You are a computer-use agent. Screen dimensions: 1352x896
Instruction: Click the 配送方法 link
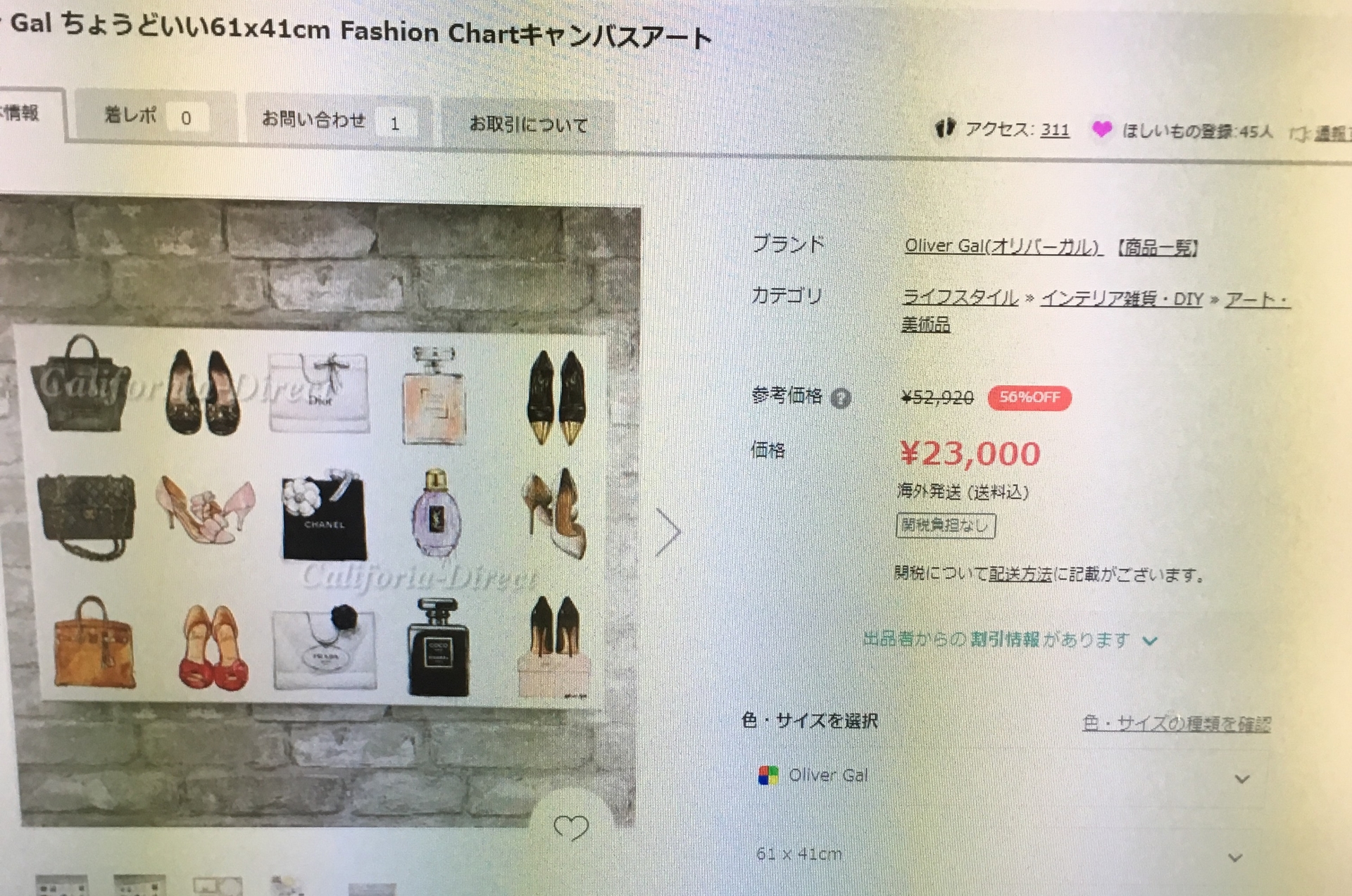point(1020,574)
